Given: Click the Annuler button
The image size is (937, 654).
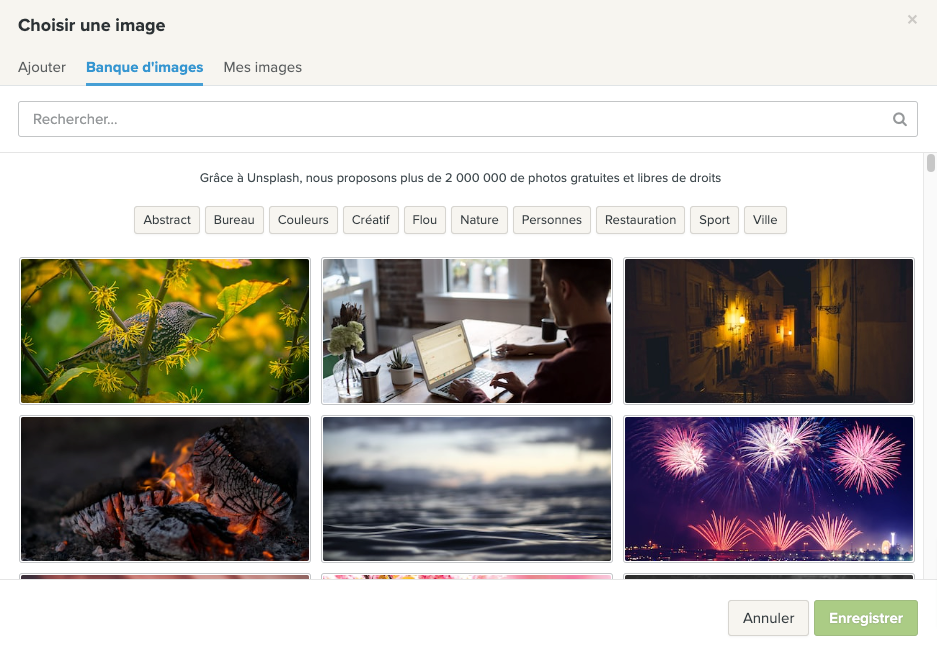Looking at the screenshot, I should tap(768, 618).
